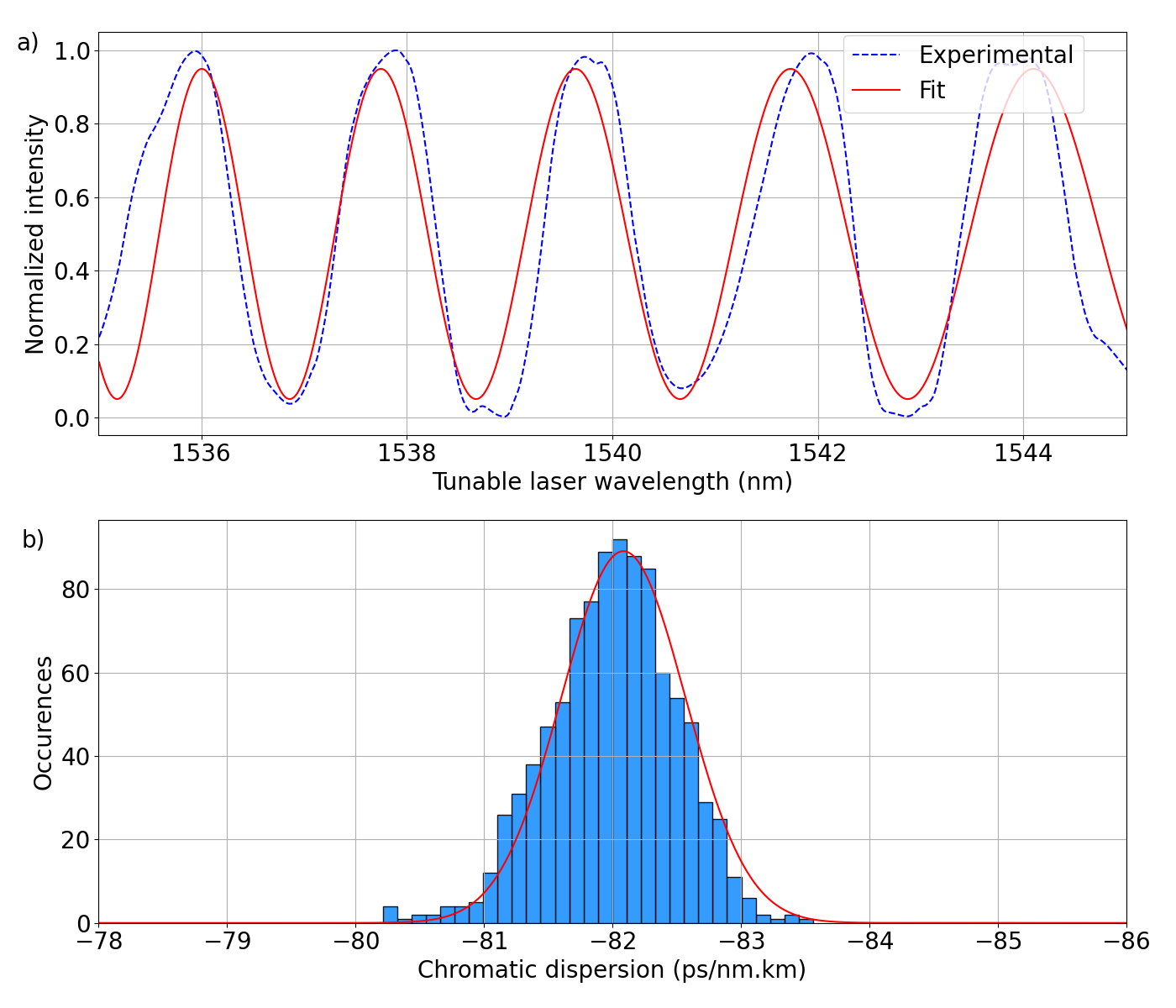This screenshot has height=1008, width=1176.
Task: Click the "Experimental" legend label
Action: click(x=995, y=55)
